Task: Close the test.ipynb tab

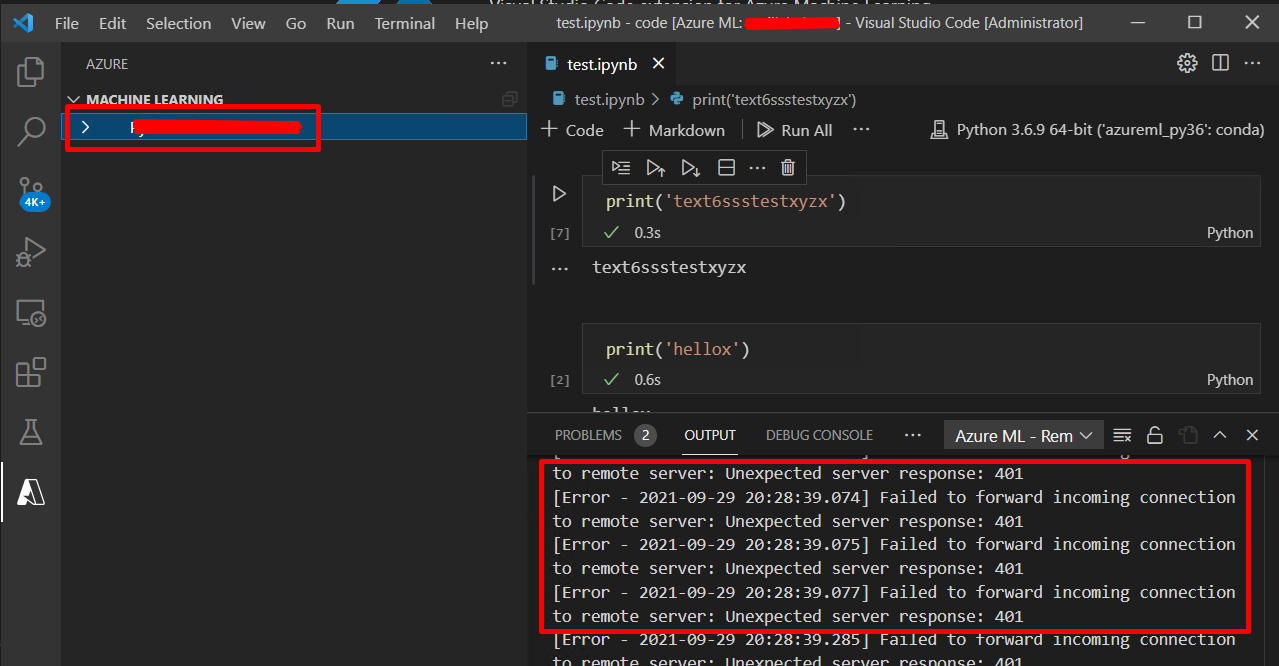Action: click(658, 64)
